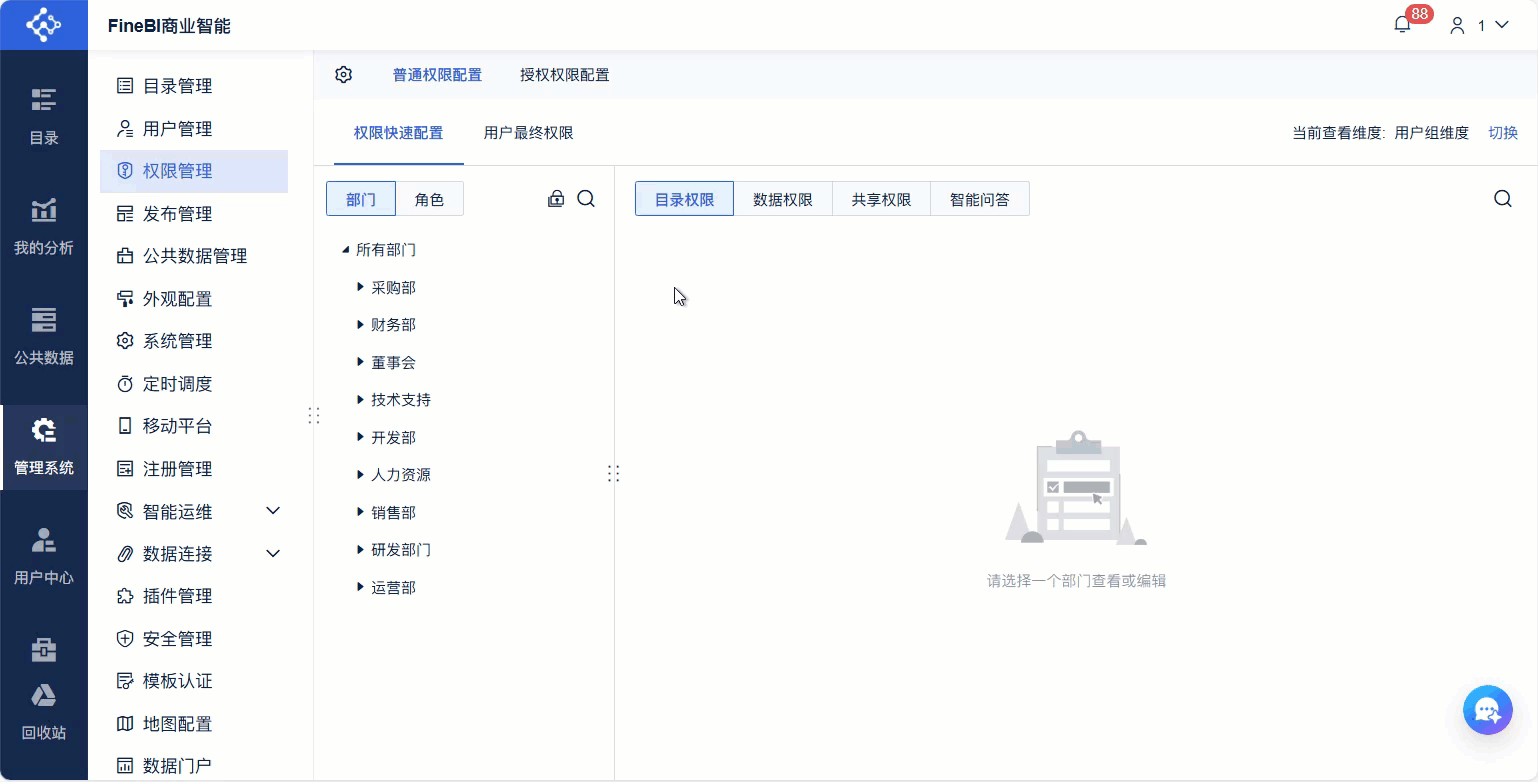This screenshot has width=1538, height=782.
Task: Select the 权限快速配置 tab
Action: pyautogui.click(x=398, y=133)
